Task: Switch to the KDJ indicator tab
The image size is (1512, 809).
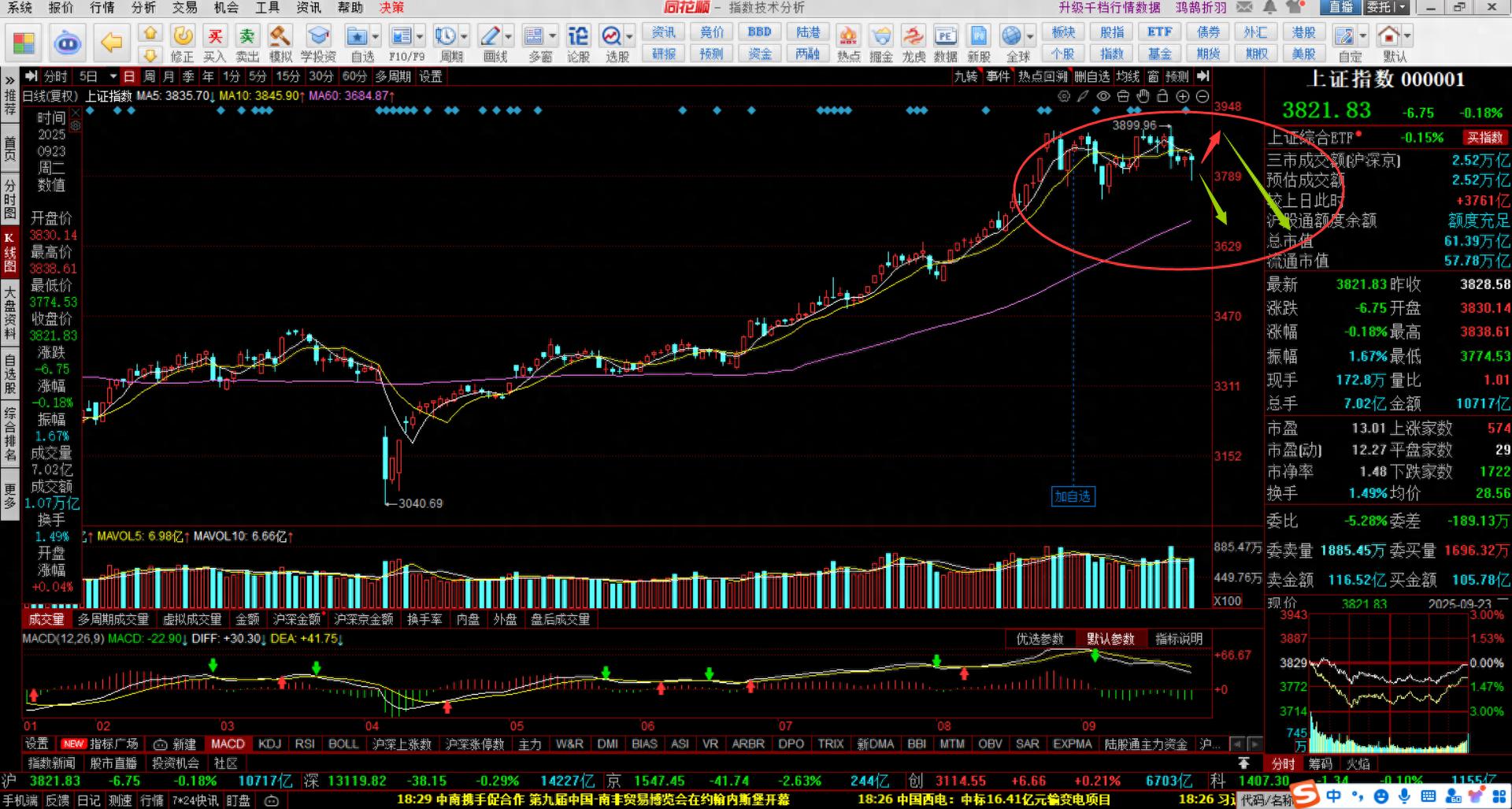Action: point(269,744)
